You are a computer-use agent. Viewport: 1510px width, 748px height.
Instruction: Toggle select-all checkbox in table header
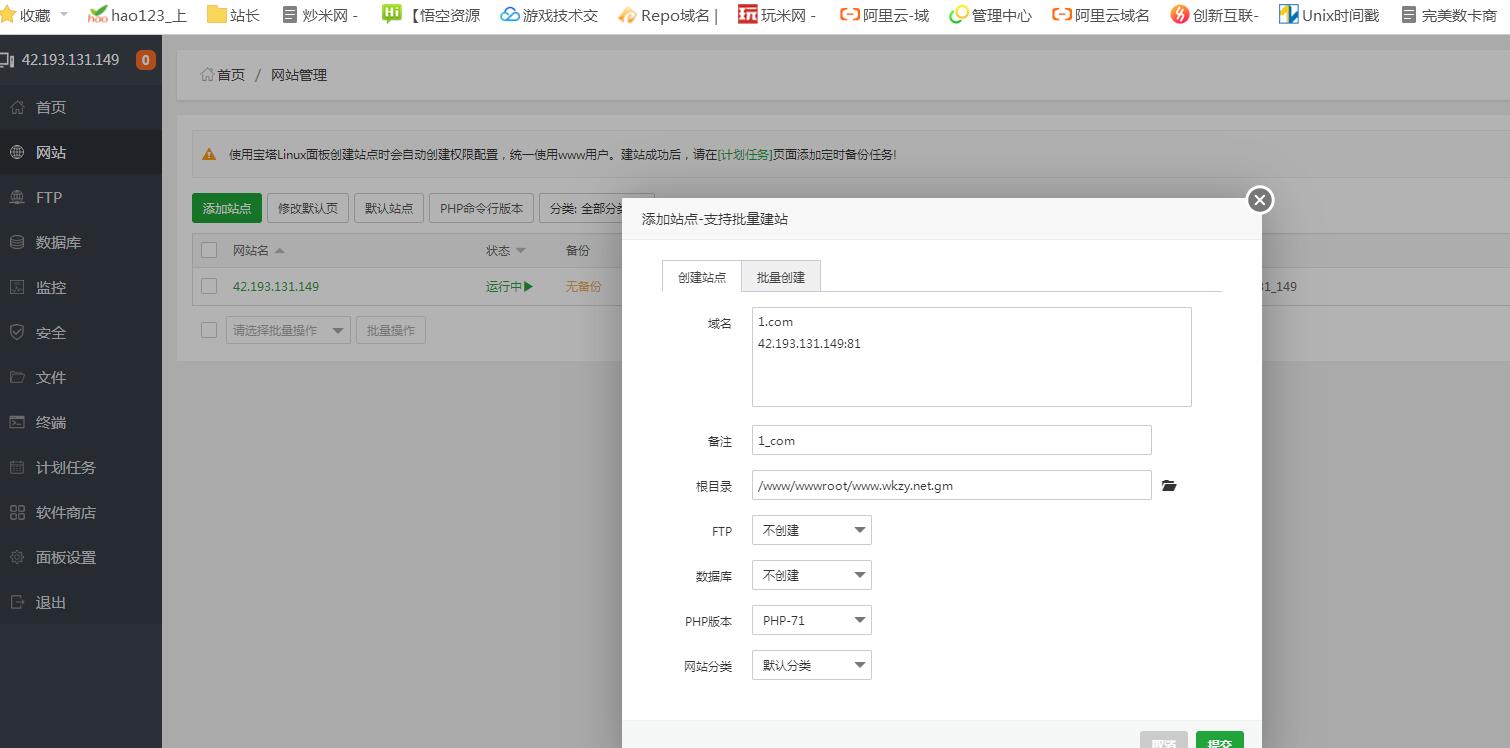point(209,250)
